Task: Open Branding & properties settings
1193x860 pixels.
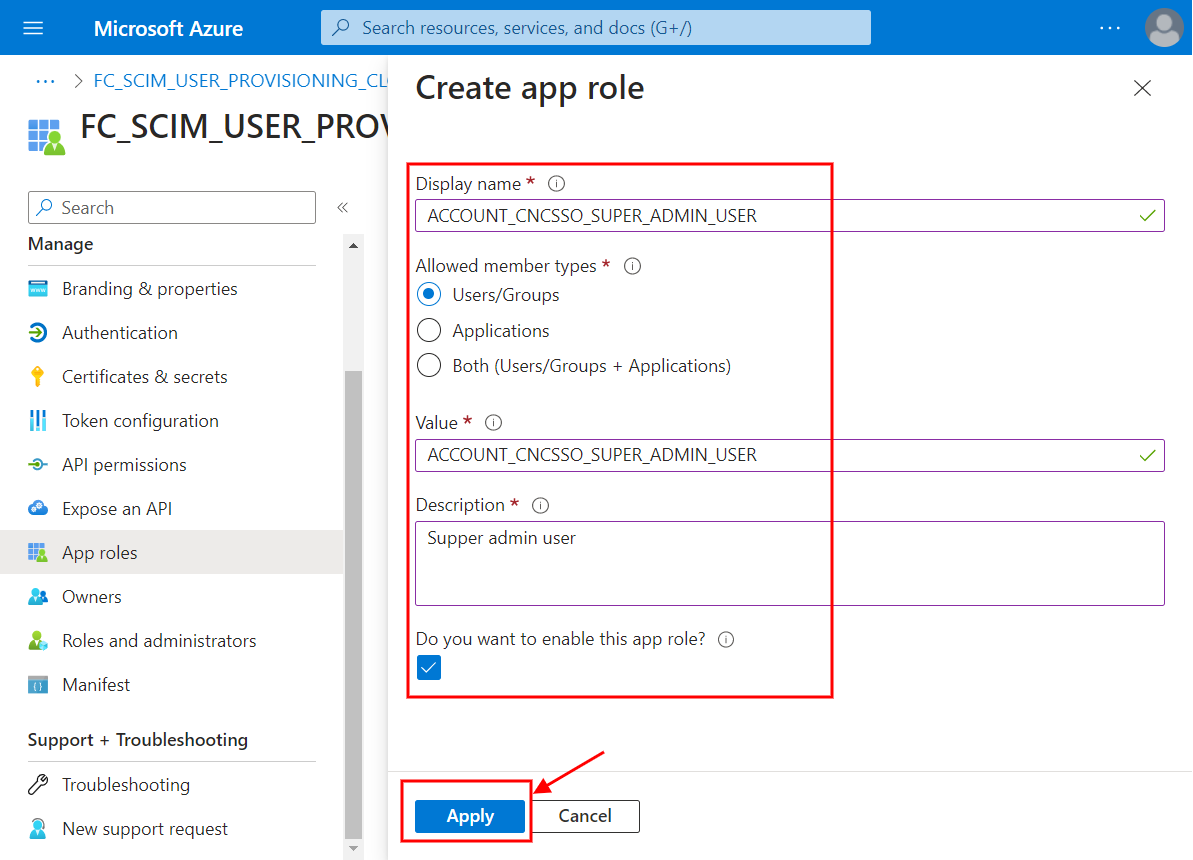Action: [150, 288]
